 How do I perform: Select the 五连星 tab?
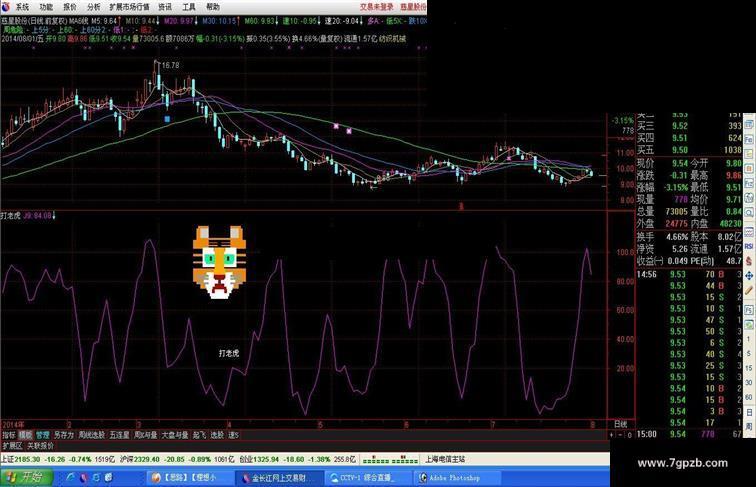[119, 435]
